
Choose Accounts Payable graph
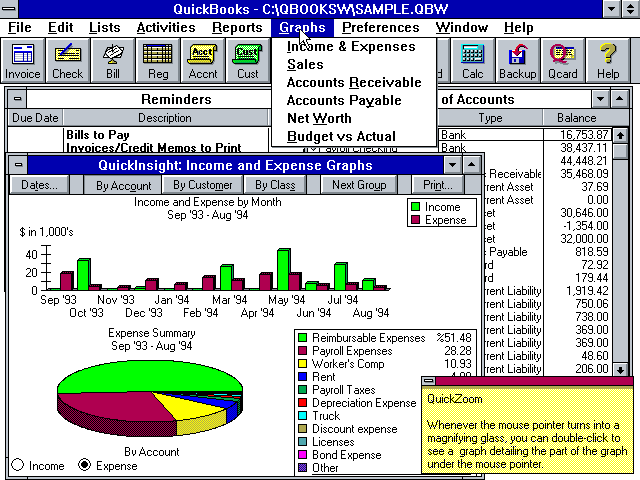(353, 100)
